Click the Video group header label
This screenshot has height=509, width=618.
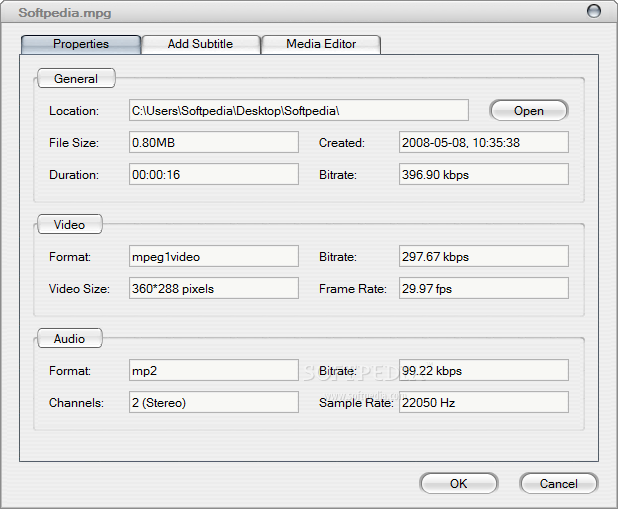70,224
